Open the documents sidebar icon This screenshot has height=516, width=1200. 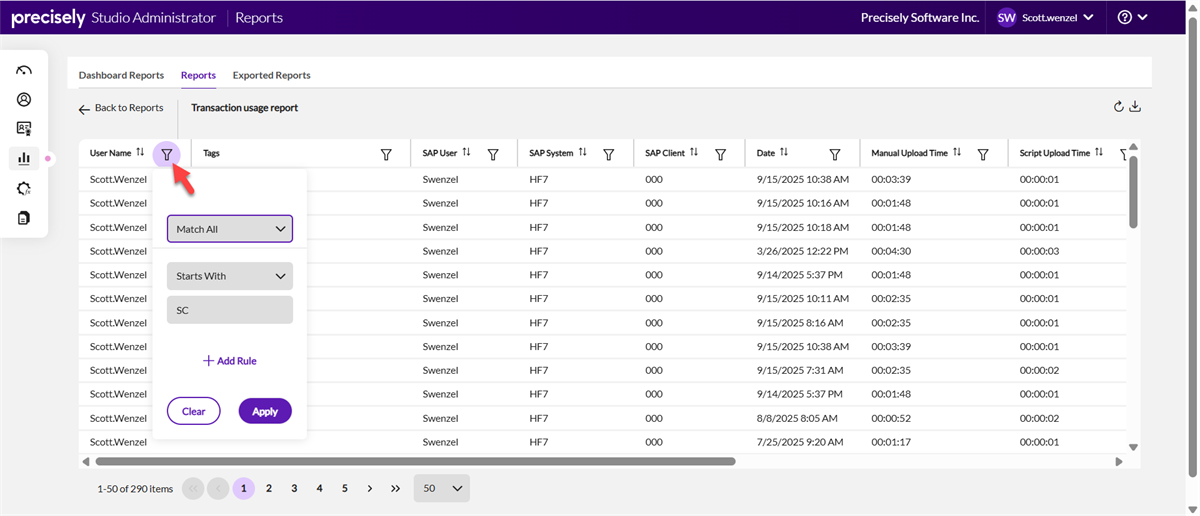(x=24, y=217)
